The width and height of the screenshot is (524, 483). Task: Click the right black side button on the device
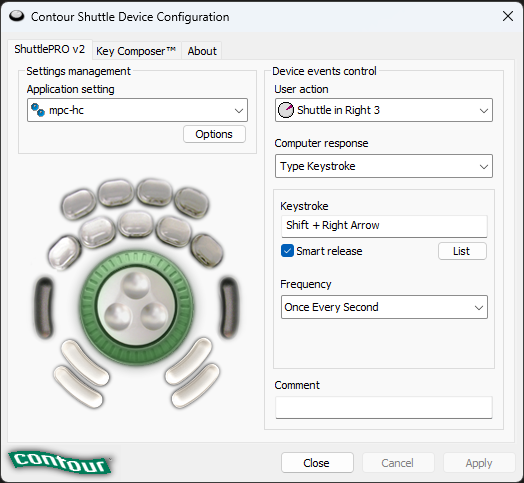click(229, 308)
